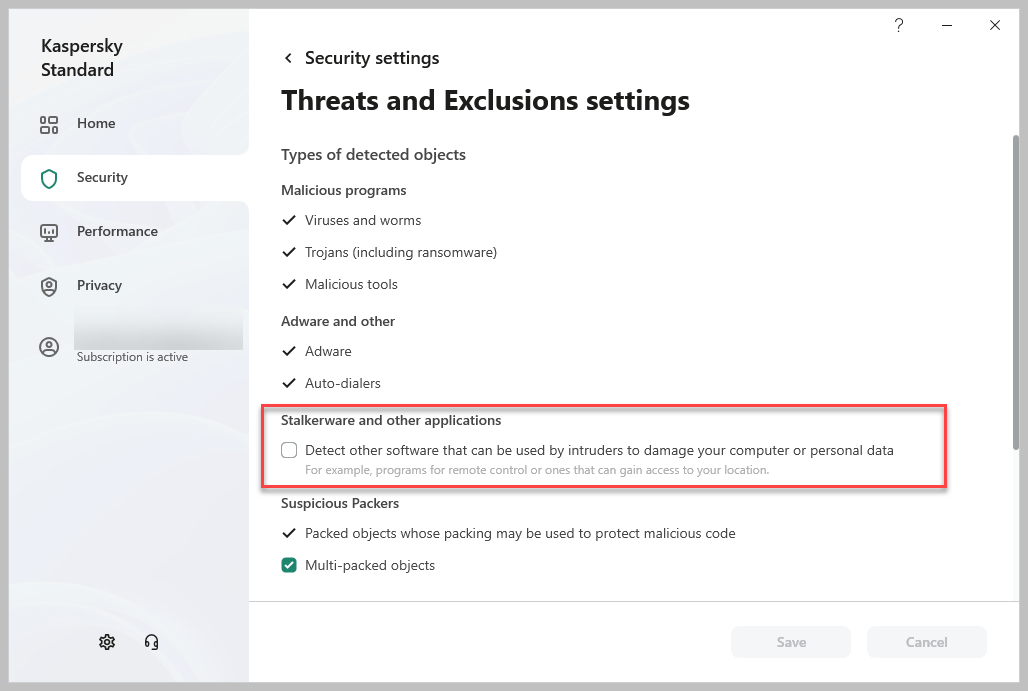1028x691 pixels.
Task: Uncheck the Multi-packed objects checkbox
Action: (289, 565)
